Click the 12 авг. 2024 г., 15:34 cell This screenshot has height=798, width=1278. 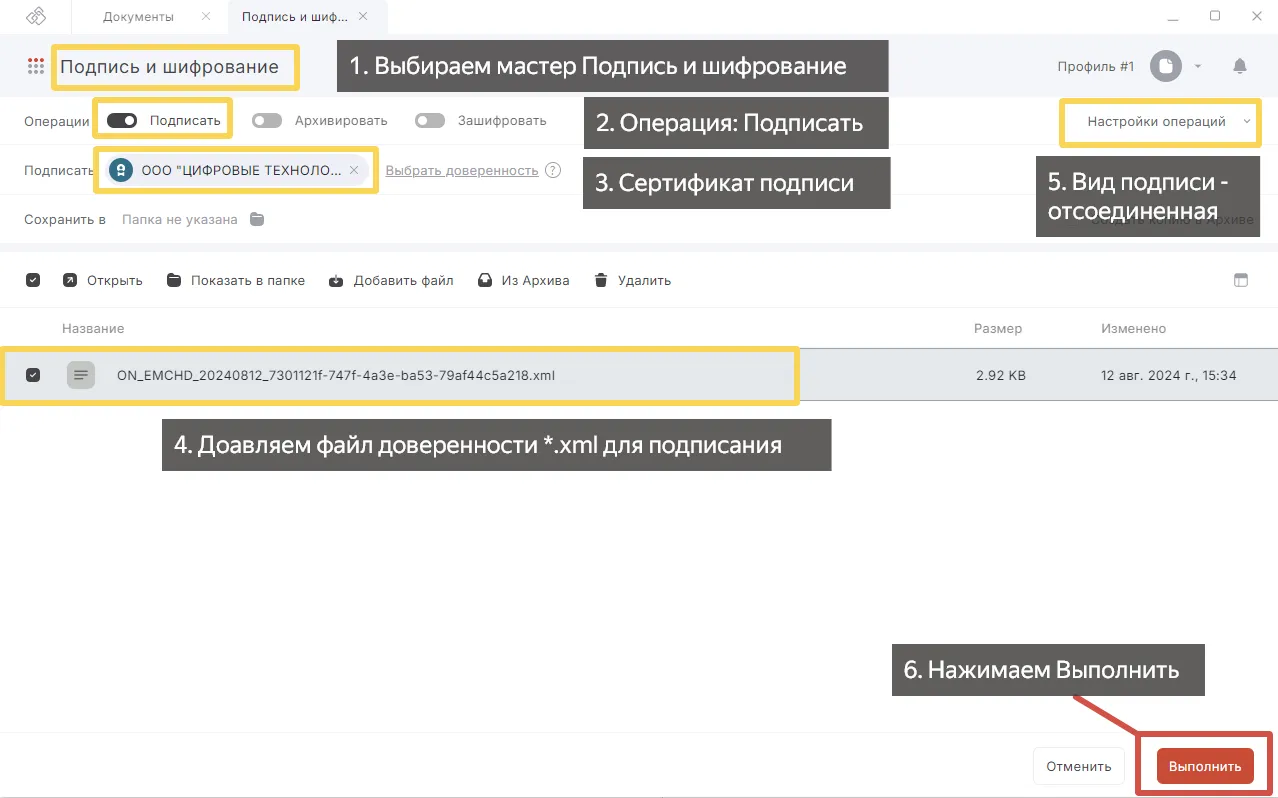[1169, 375]
